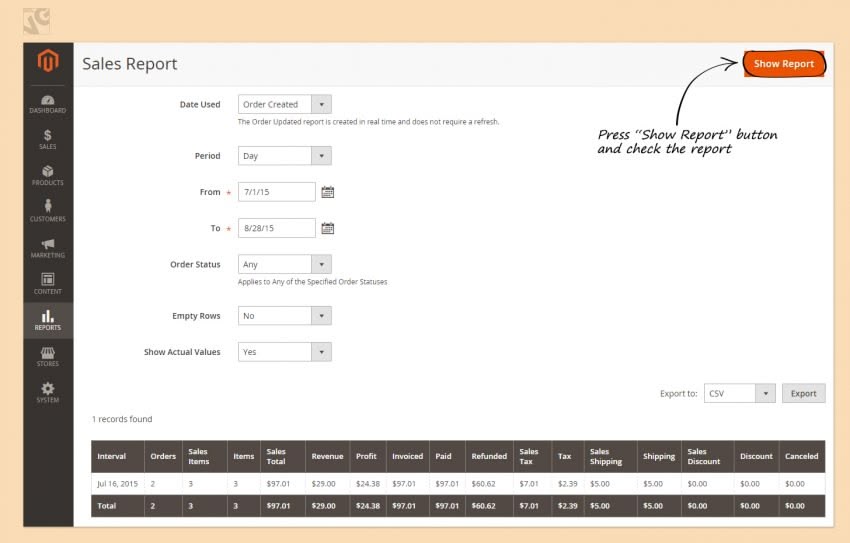Screen dimensions: 850x543
Task: Open the Customers sidebar menu
Action: [x=48, y=211]
